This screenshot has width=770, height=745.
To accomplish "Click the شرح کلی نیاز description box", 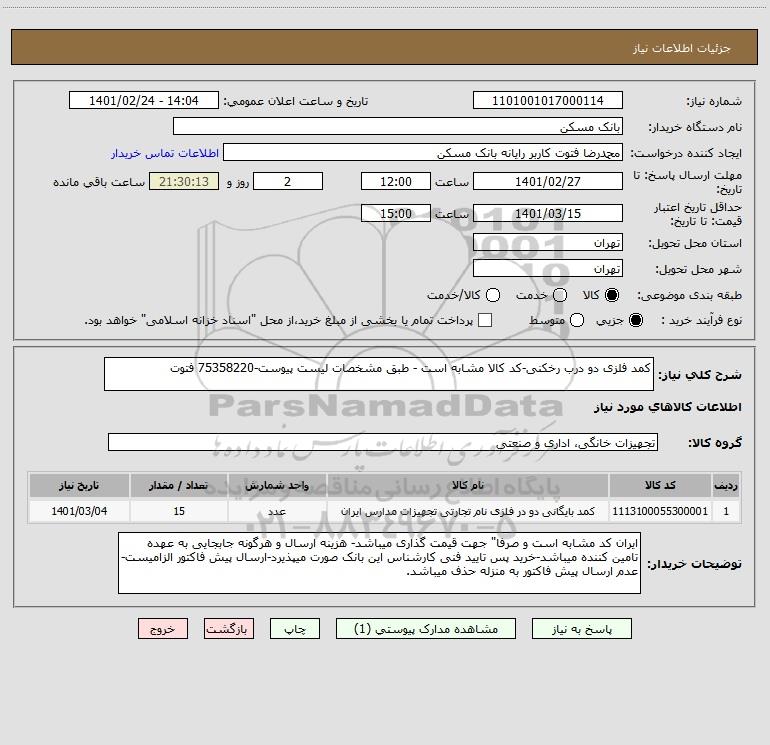I will (379, 374).
